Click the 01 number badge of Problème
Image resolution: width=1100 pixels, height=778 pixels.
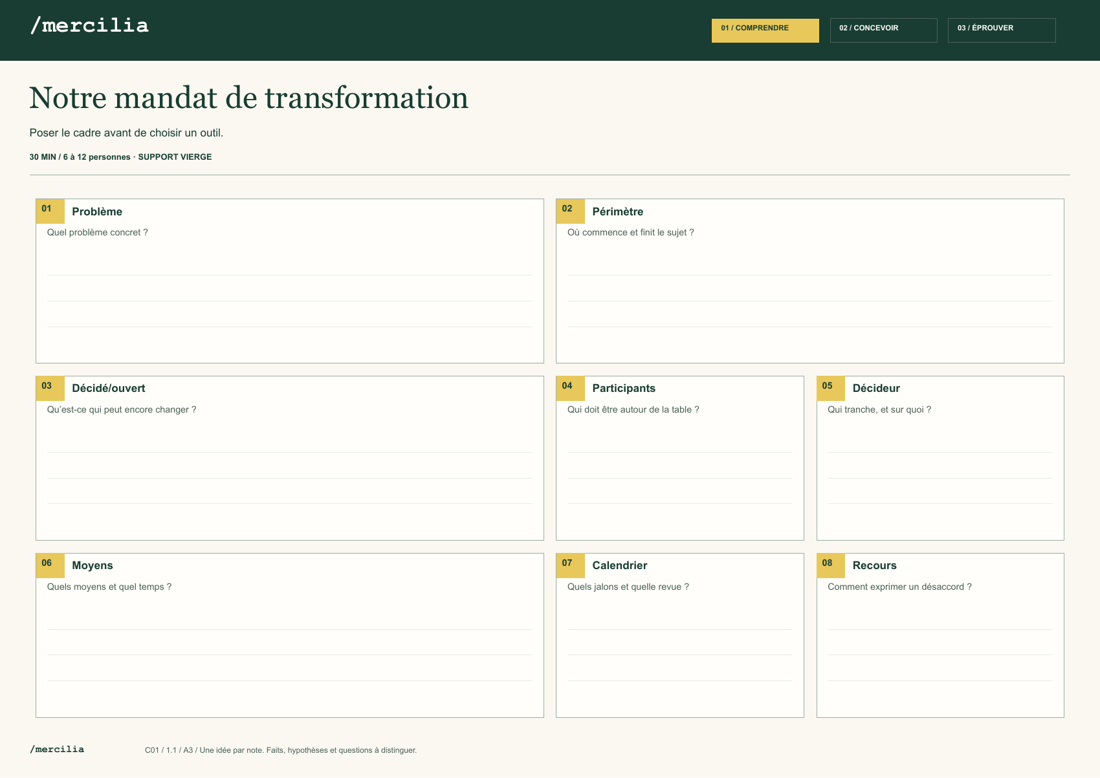(x=50, y=210)
